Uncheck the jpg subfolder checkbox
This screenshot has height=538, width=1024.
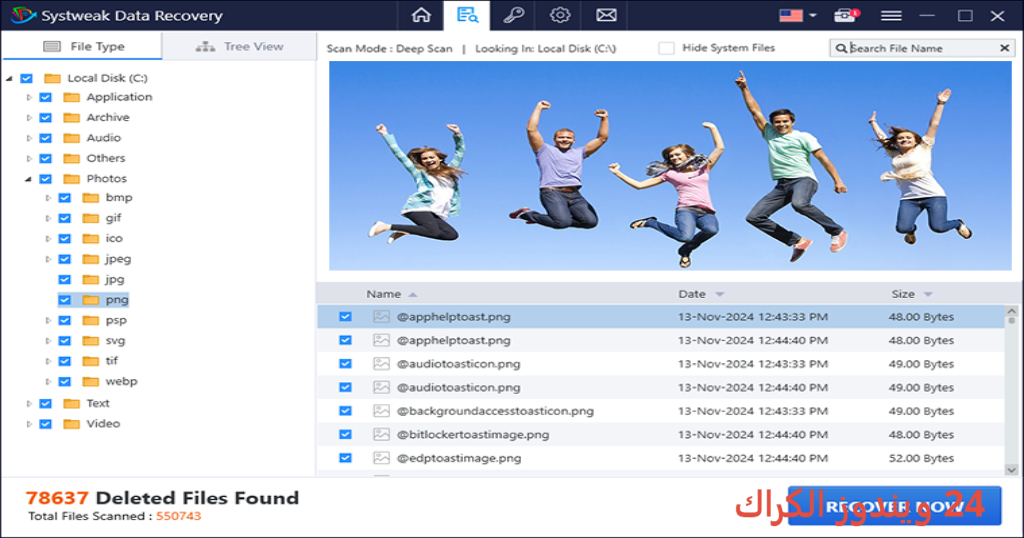coord(64,279)
